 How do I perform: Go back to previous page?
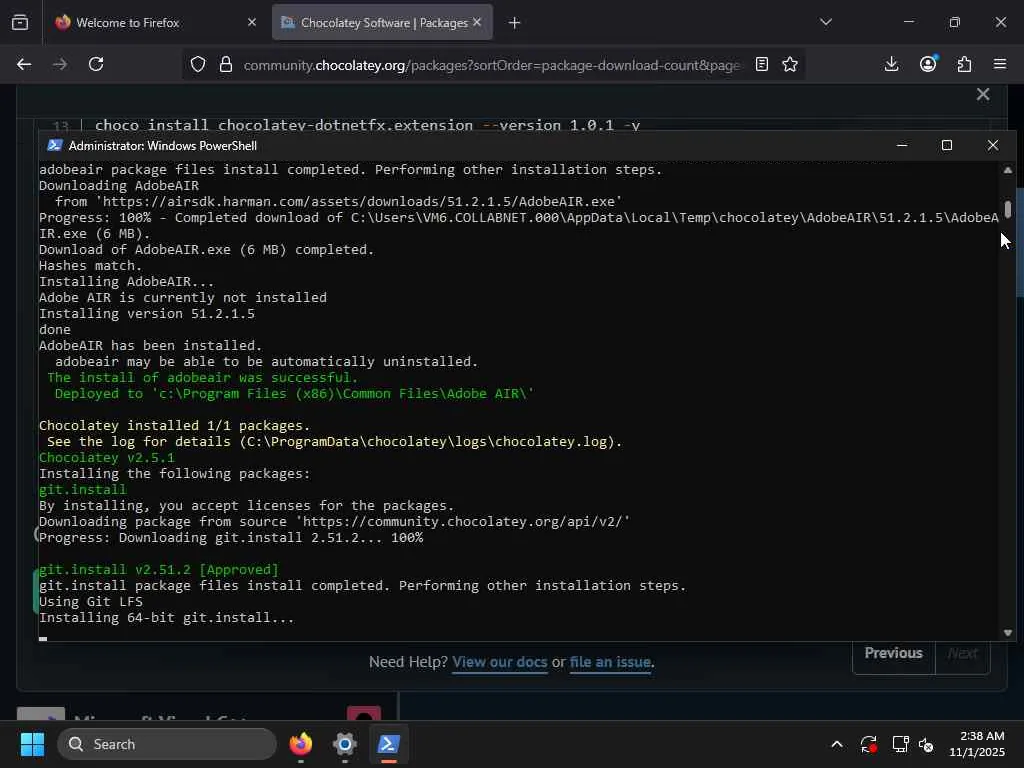click(24, 64)
